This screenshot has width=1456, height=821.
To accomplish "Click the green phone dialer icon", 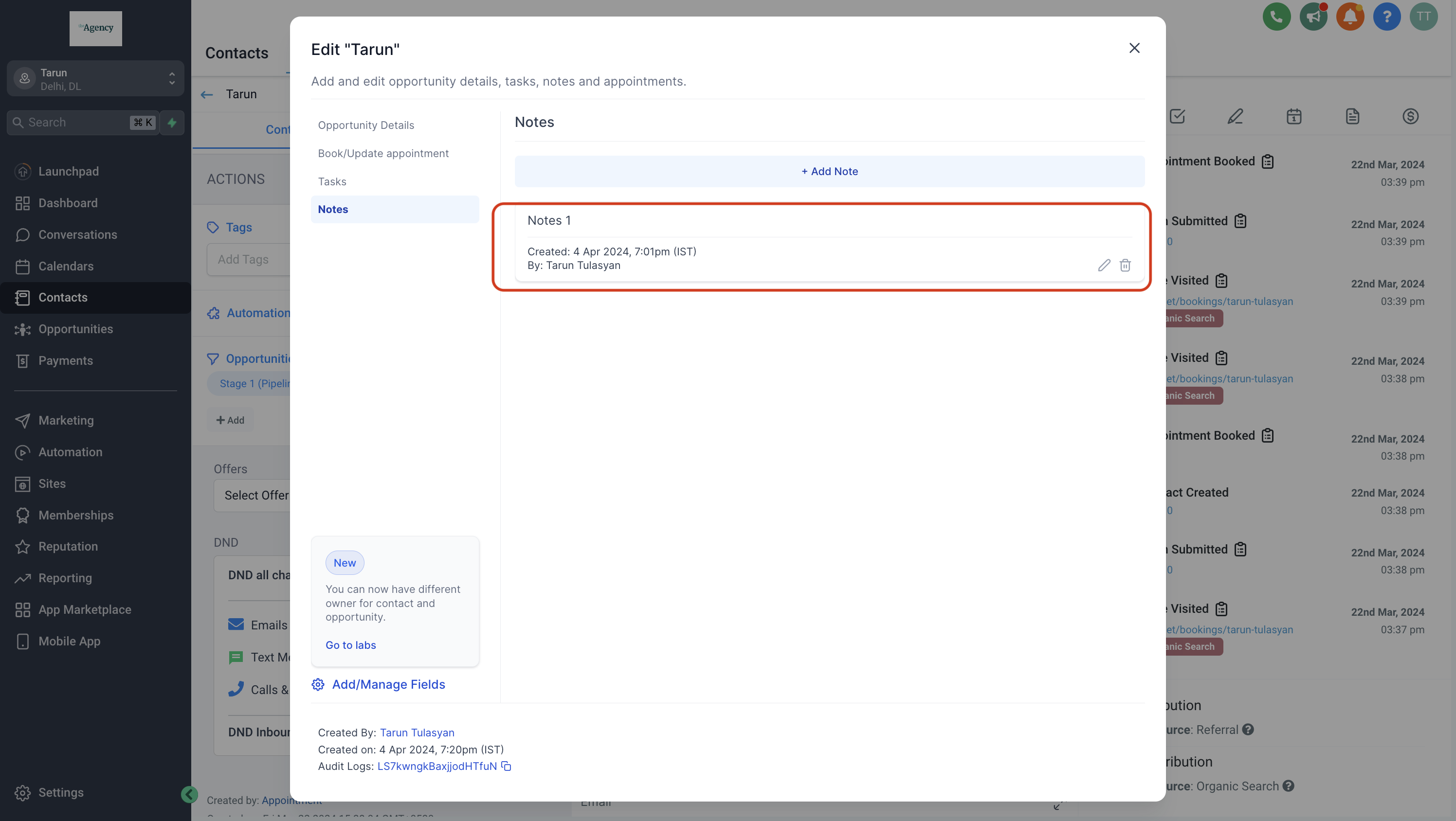I will [x=1276, y=17].
